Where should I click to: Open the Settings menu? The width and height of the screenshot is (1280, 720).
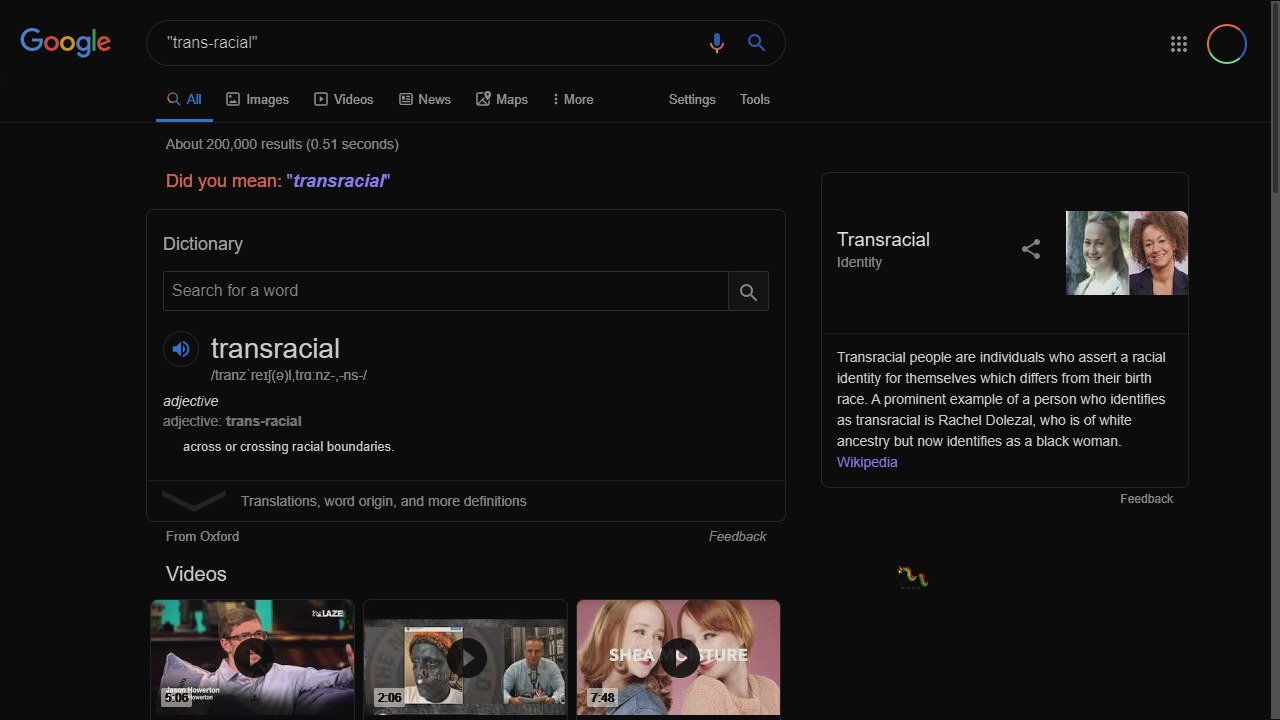(692, 100)
